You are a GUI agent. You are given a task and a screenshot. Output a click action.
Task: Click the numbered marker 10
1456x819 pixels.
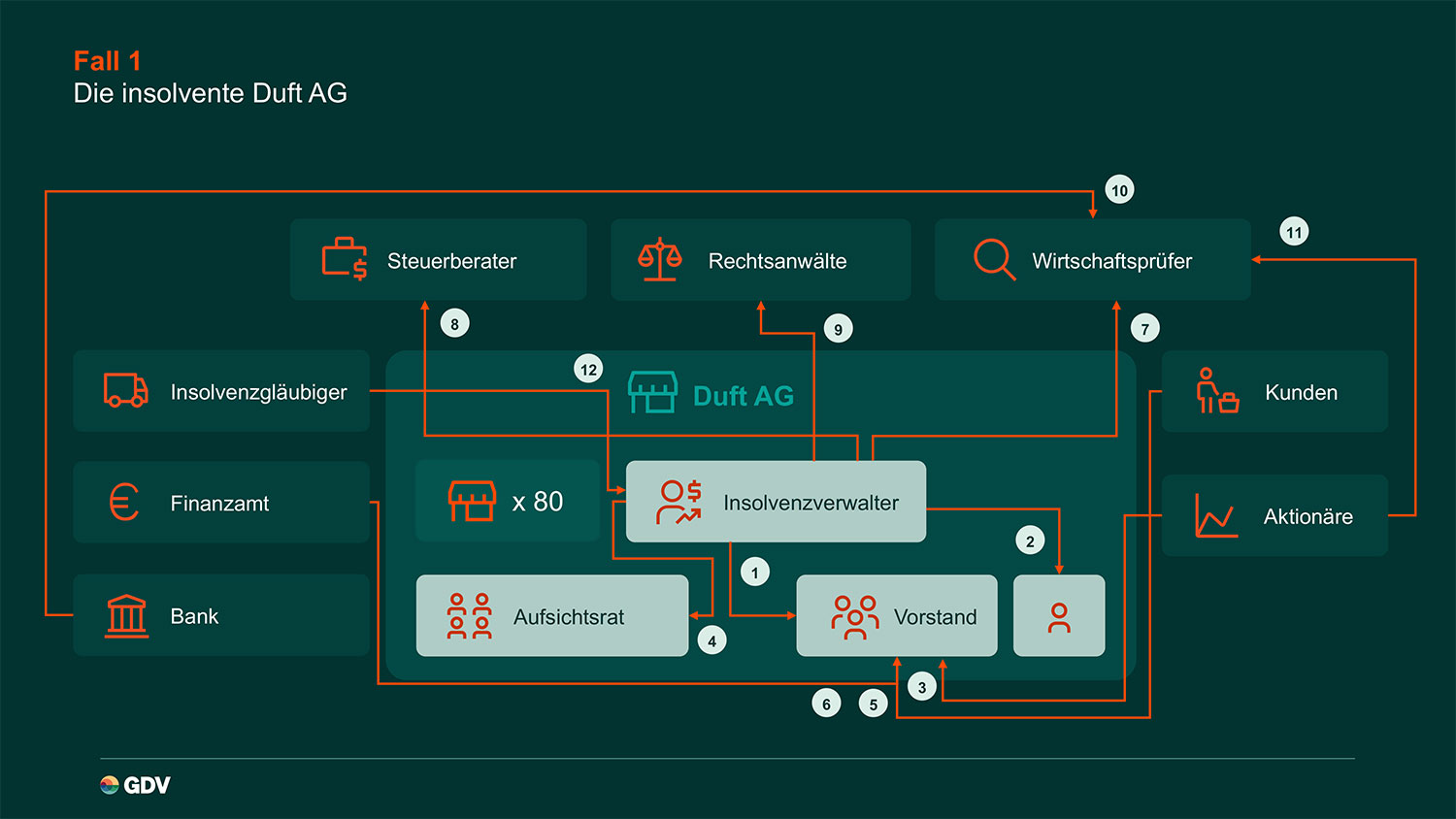pos(1119,190)
